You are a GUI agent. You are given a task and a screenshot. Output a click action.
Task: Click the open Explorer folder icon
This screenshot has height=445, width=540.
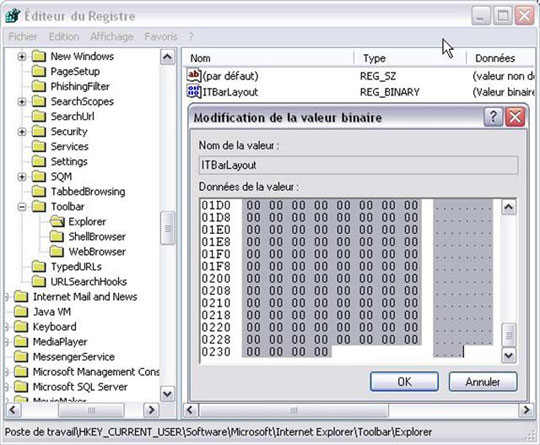point(57,221)
